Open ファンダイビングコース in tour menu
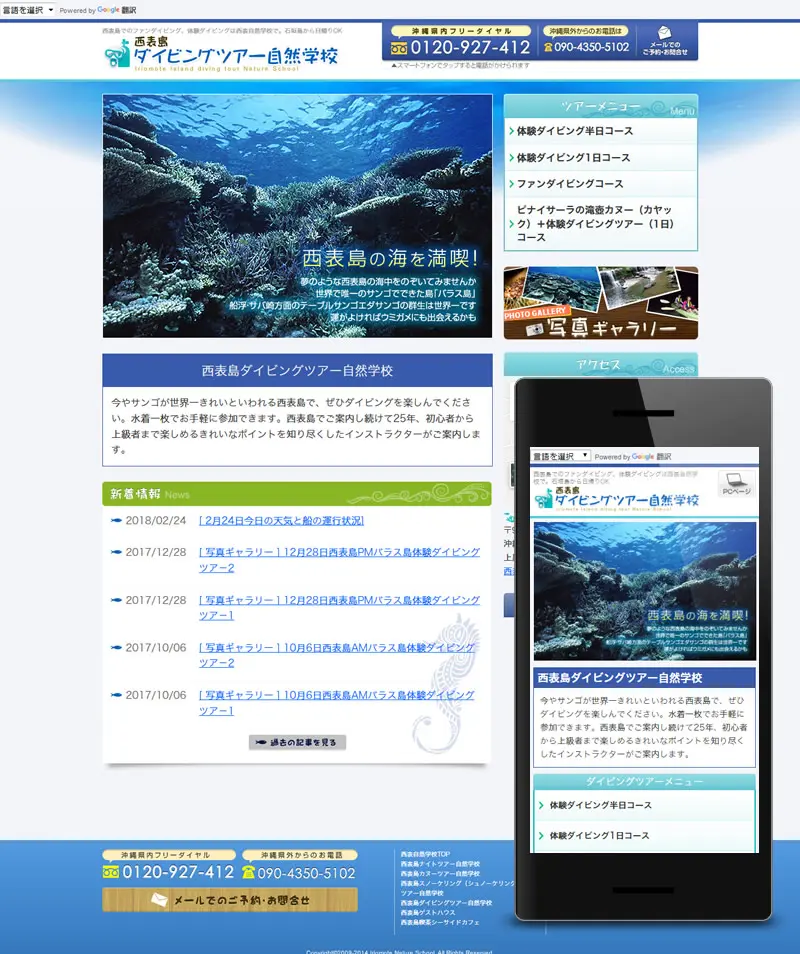Image resolution: width=800 pixels, height=954 pixels. click(600, 184)
